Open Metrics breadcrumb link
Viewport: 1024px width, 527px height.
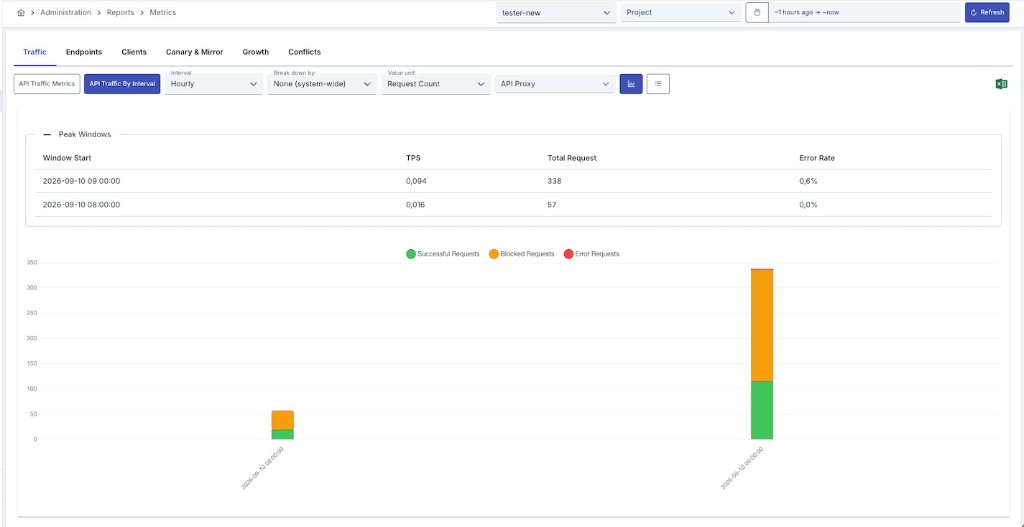[x=163, y=12]
